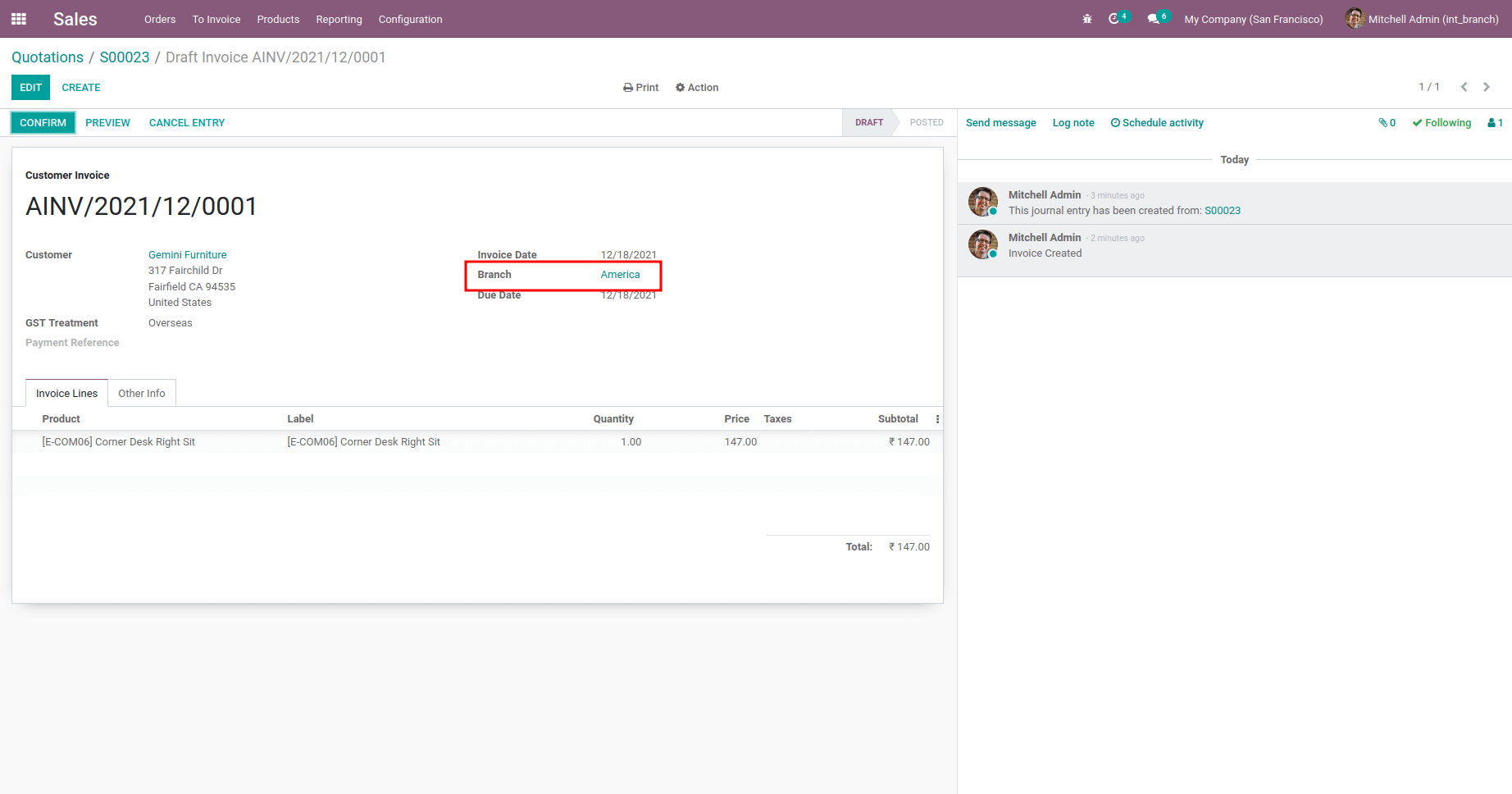This screenshot has width=1512, height=794.
Task: Switch to the Other Info tab
Action: point(142,394)
